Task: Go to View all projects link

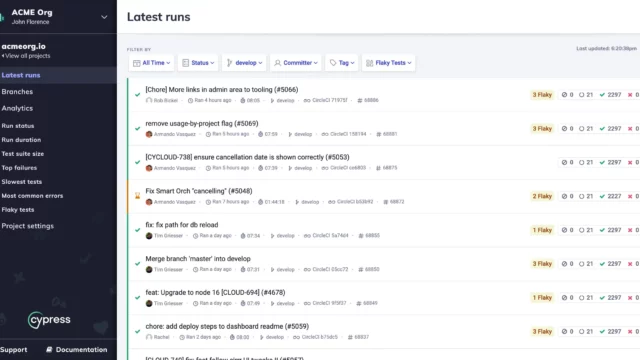Action: [x=26, y=56]
